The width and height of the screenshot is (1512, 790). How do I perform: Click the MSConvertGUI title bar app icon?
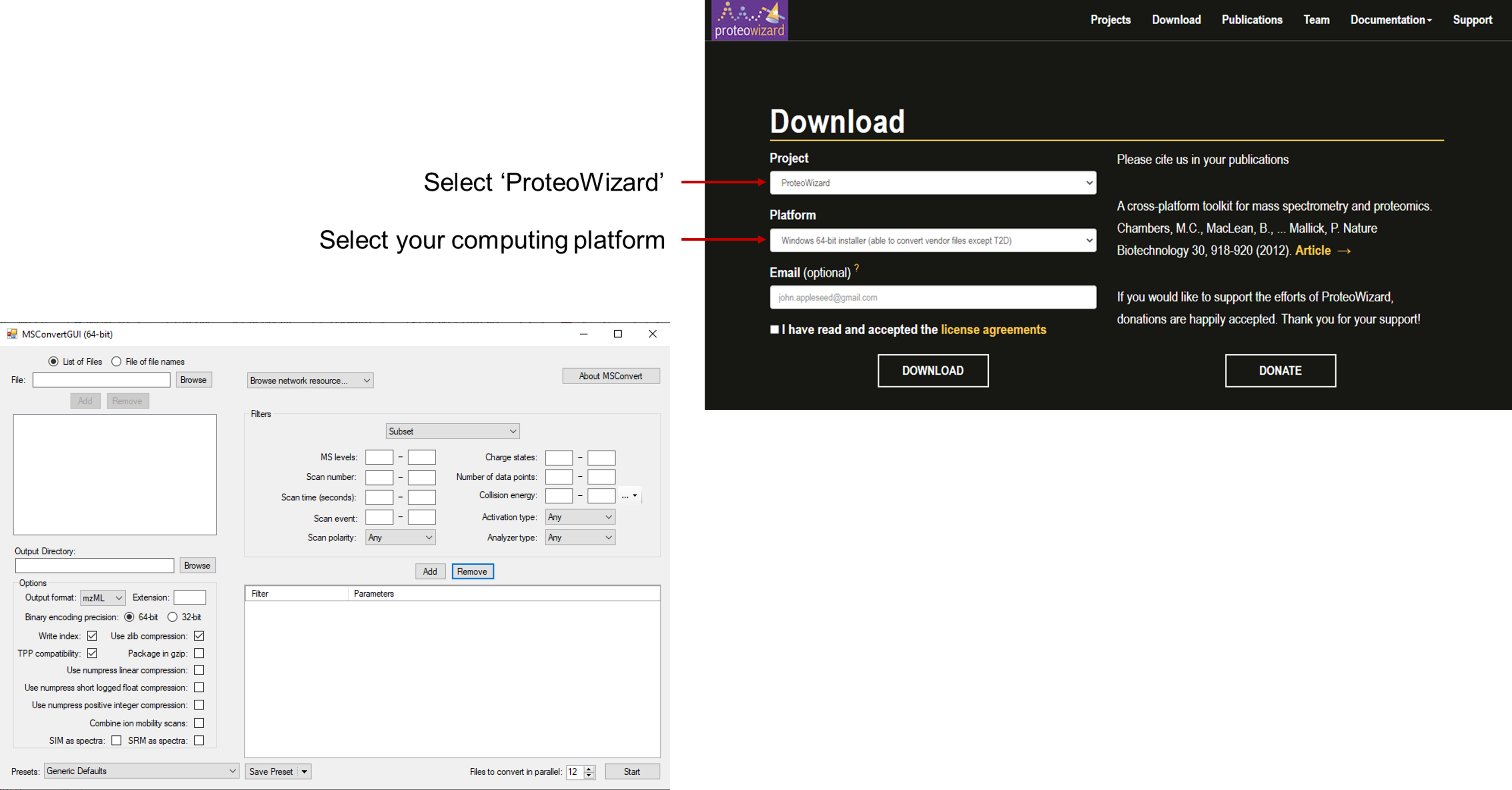(12, 334)
